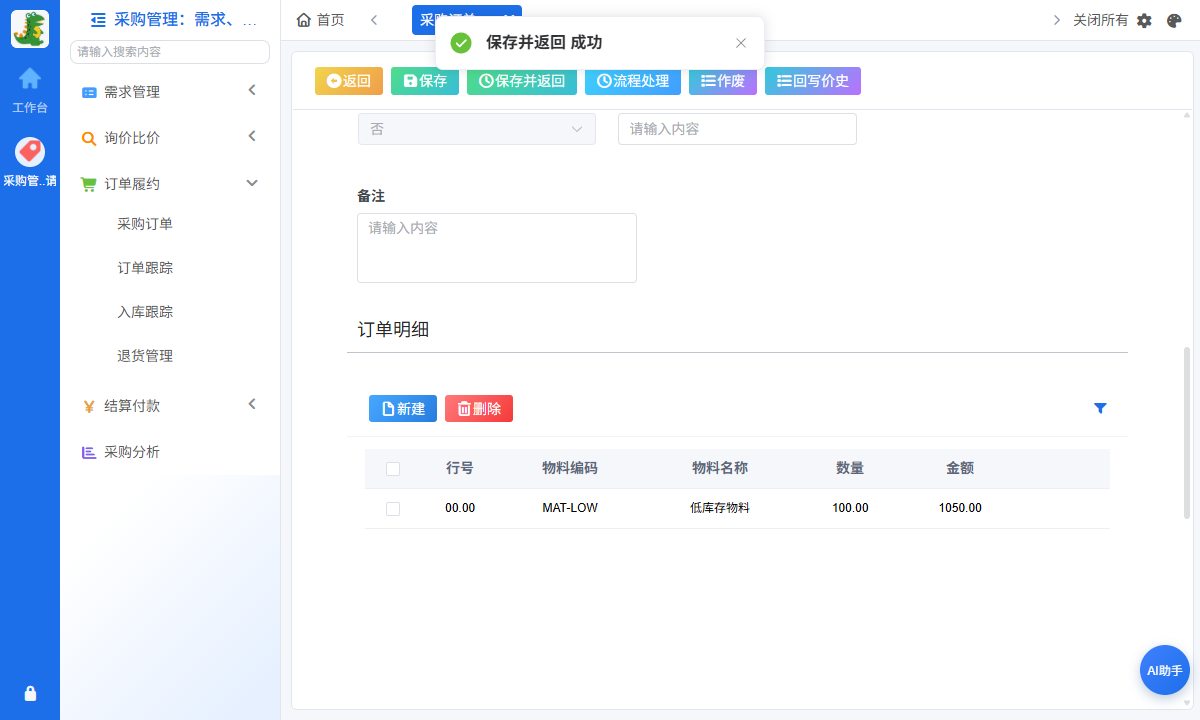The width and height of the screenshot is (1200, 720).
Task: Click the lock icon at the bottom left
Action: point(30,693)
